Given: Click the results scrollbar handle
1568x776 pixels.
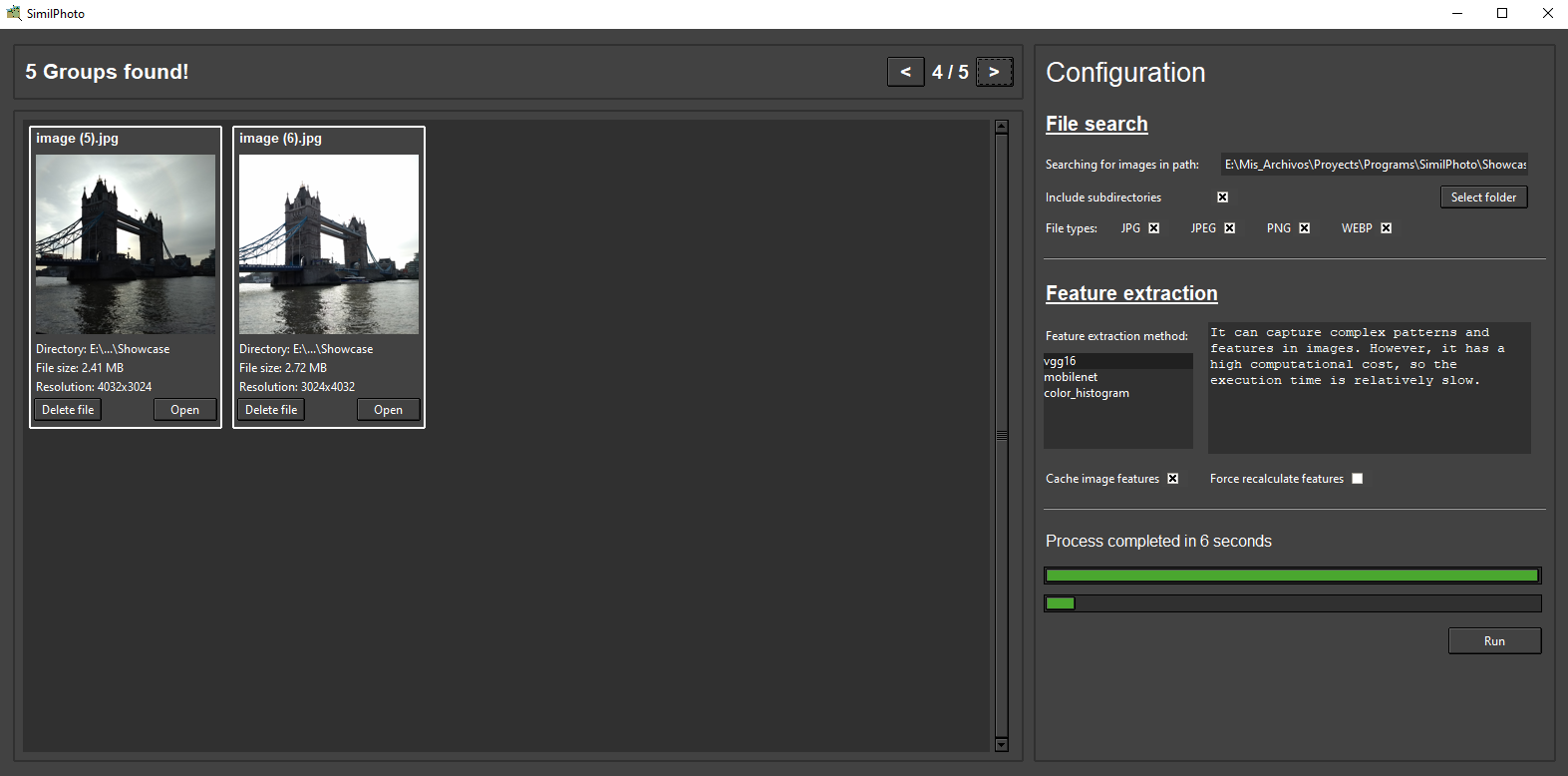Looking at the screenshot, I should pos(1002,436).
